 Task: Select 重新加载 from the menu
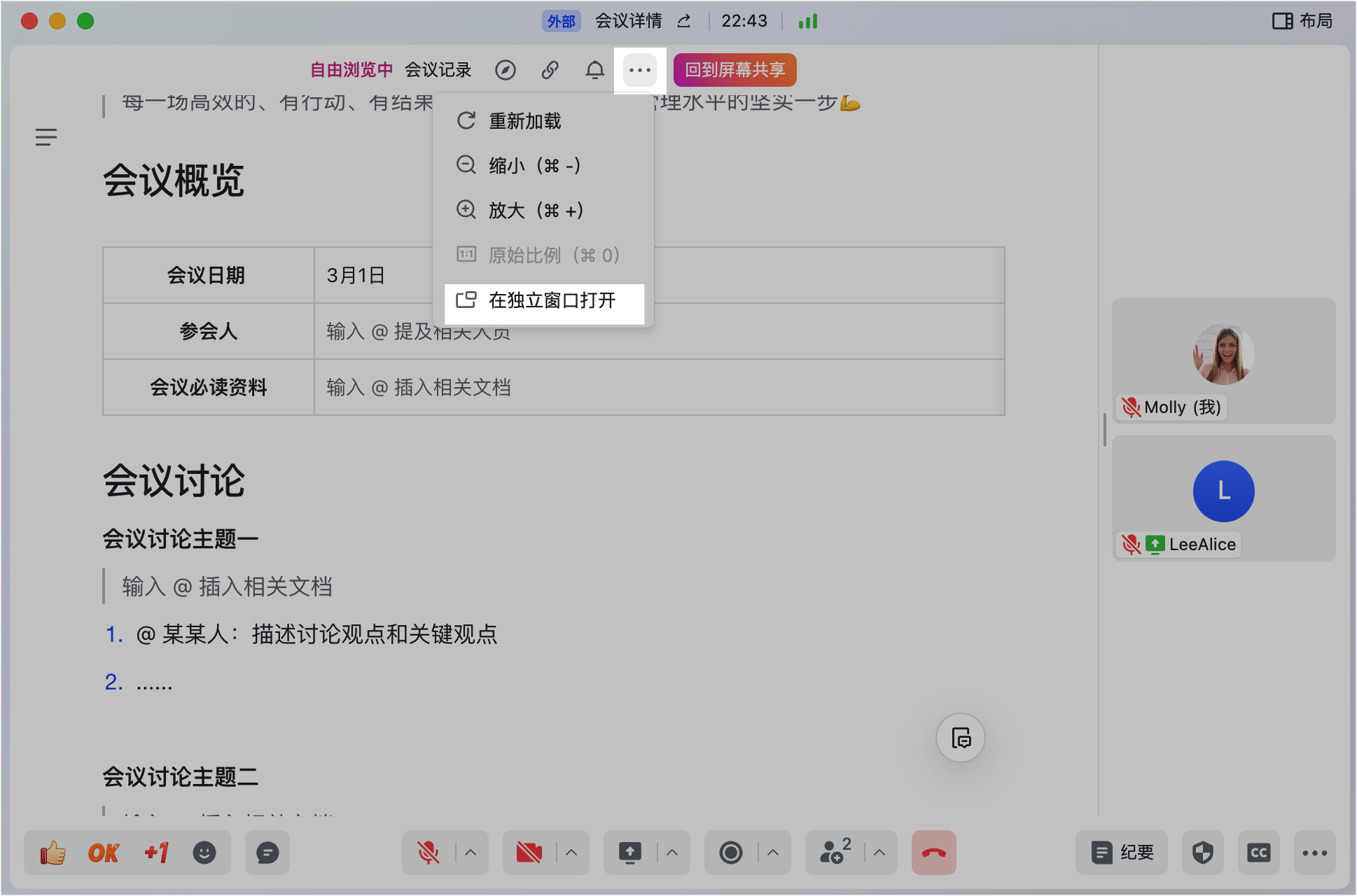[525, 121]
